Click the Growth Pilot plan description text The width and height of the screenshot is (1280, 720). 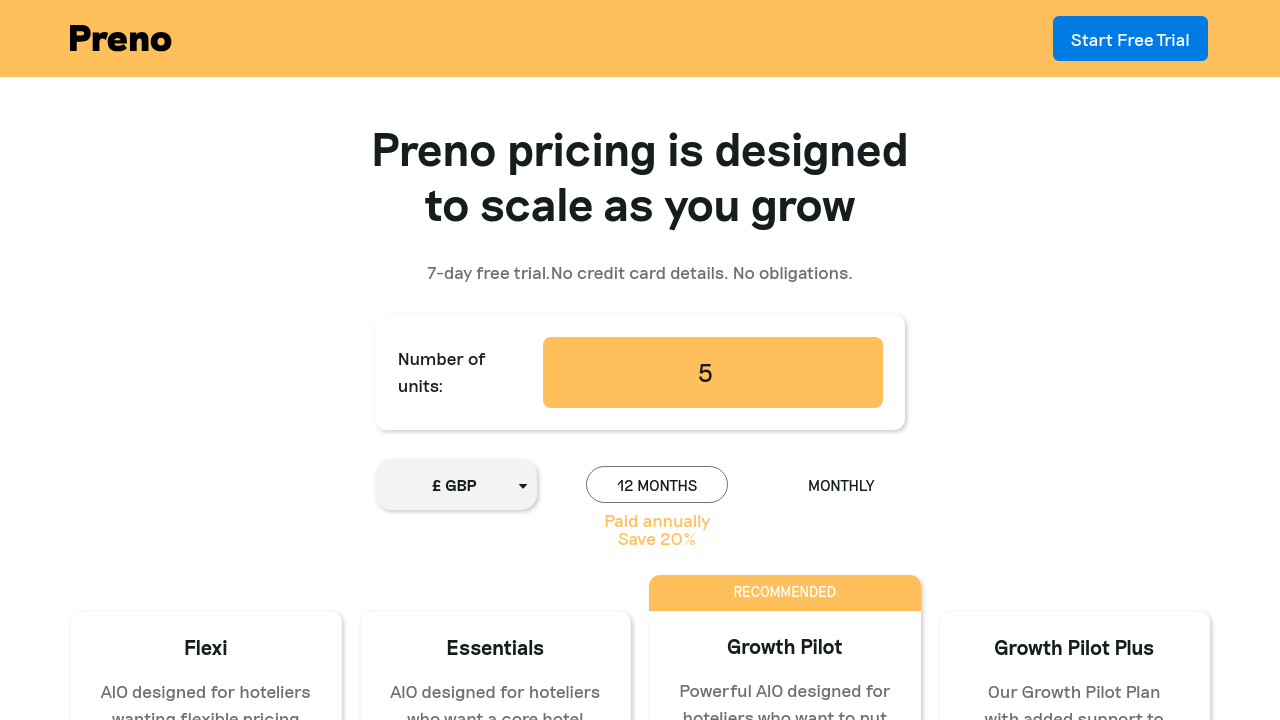coord(784,701)
